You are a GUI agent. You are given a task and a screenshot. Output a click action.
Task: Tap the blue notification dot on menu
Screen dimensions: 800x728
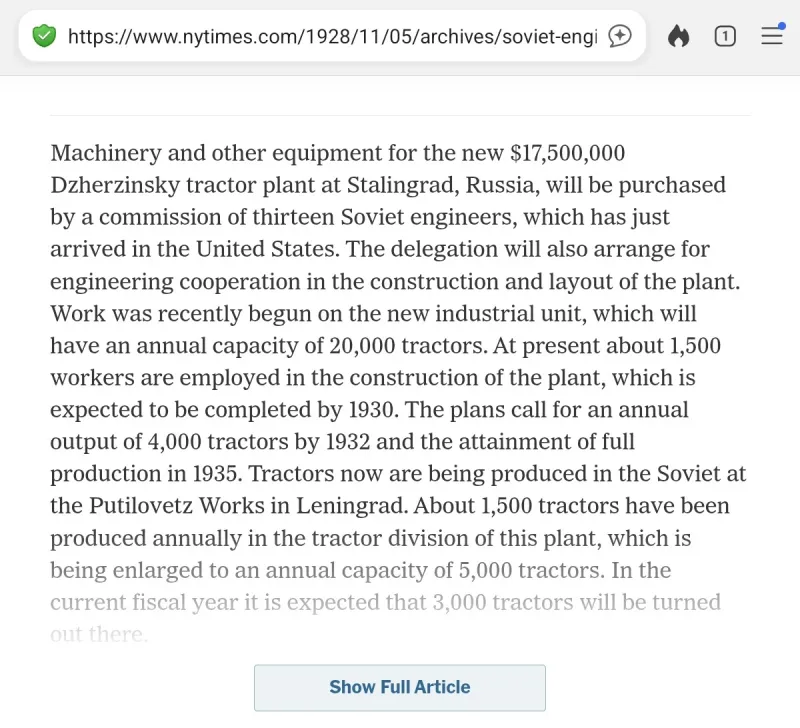click(782, 26)
